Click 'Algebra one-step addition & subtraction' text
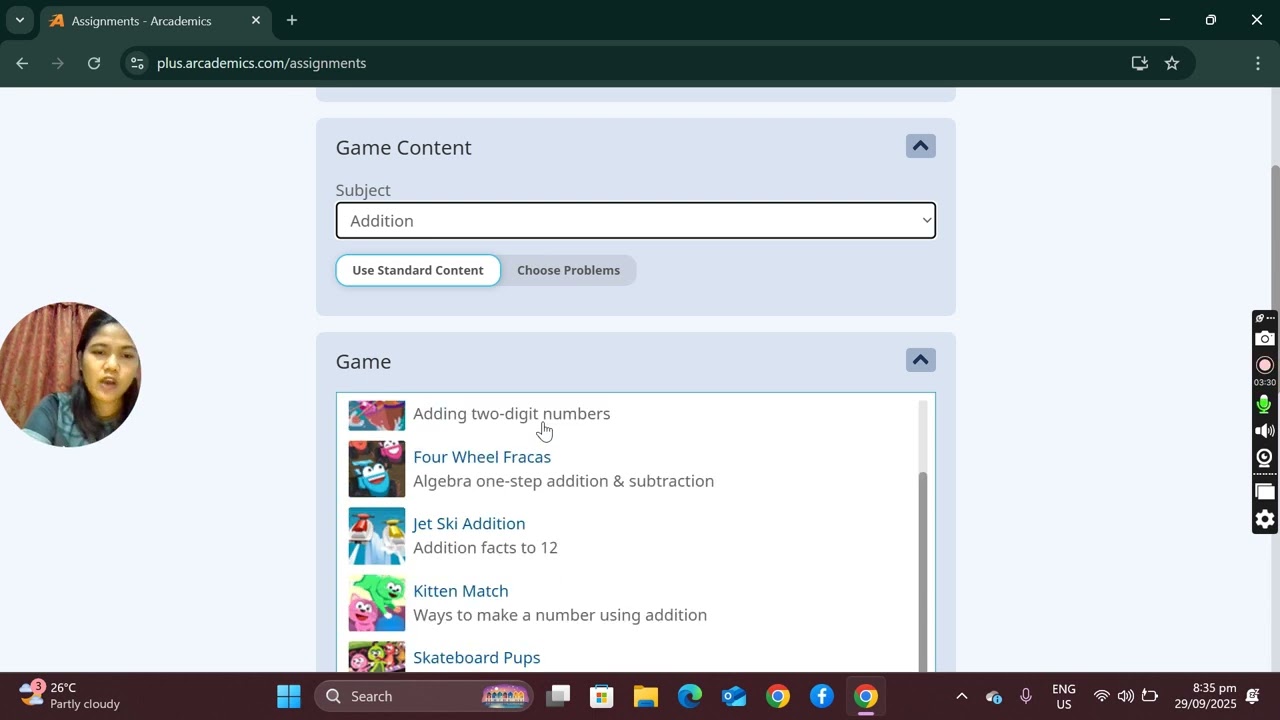This screenshot has width=1280, height=720. (564, 481)
